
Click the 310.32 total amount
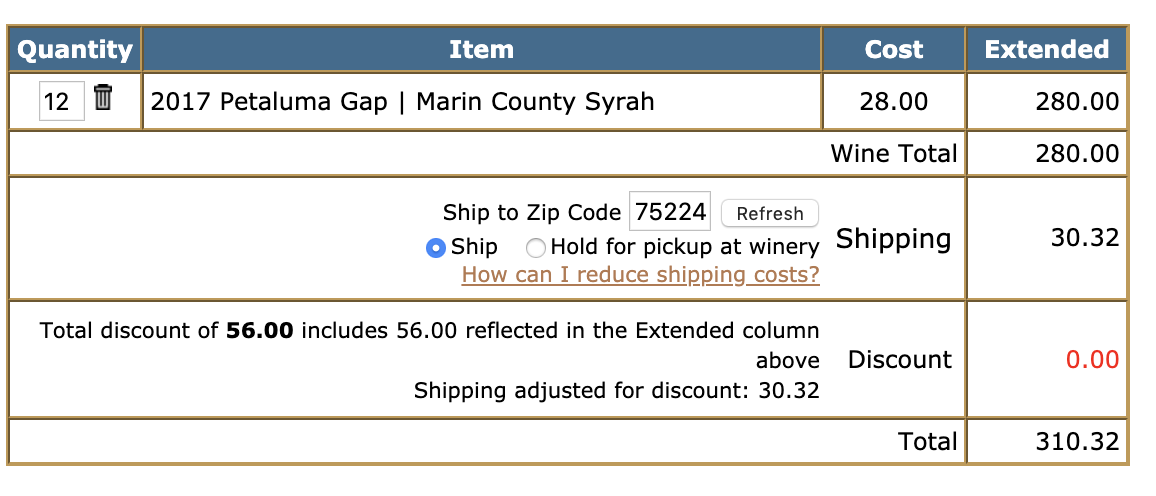(1078, 441)
